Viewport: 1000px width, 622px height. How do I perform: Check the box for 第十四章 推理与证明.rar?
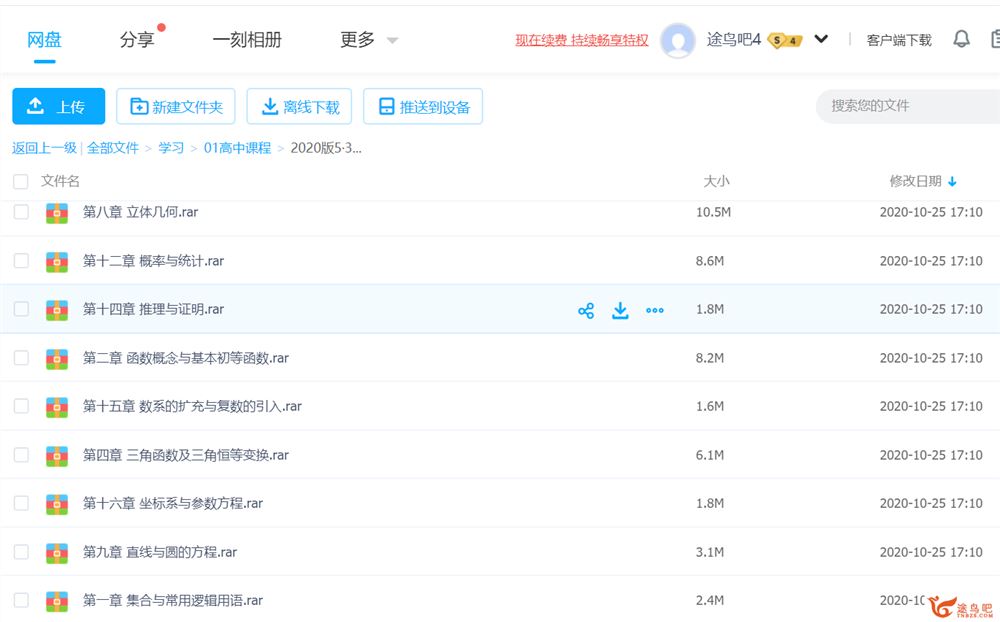pyautogui.click(x=21, y=309)
